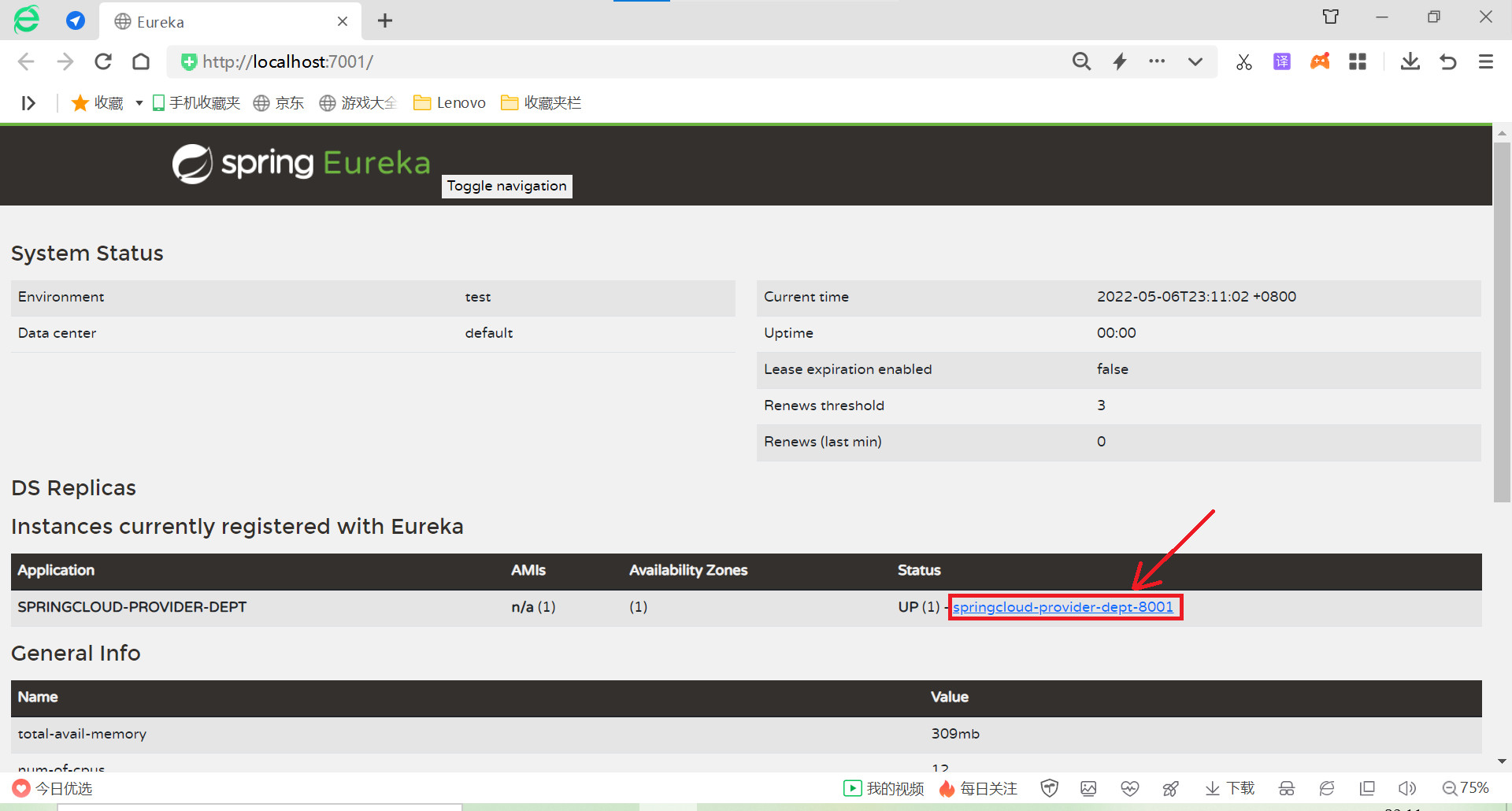
Task: Click the incognito mode icon in status bar
Action: point(1287,788)
